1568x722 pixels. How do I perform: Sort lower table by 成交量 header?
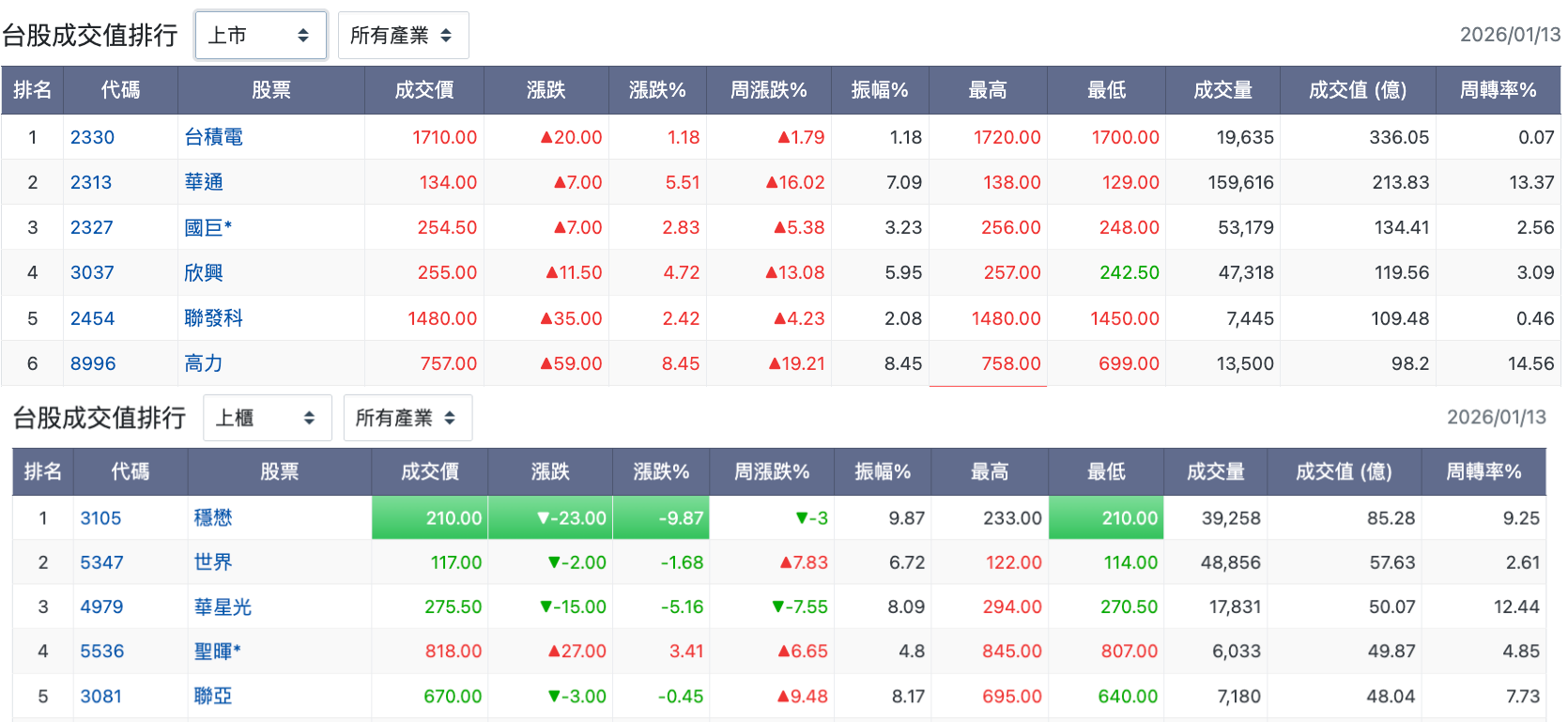tap(1215, 472)
